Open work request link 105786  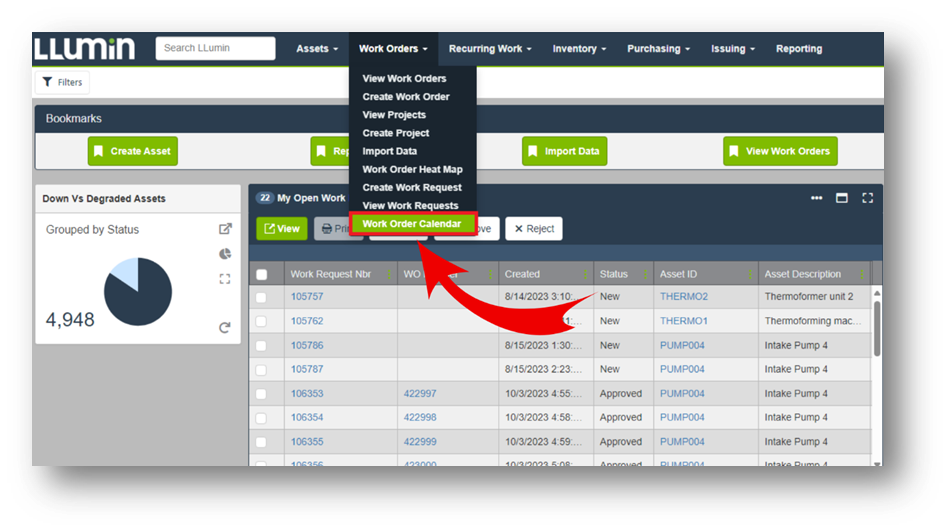click(307, 345)
